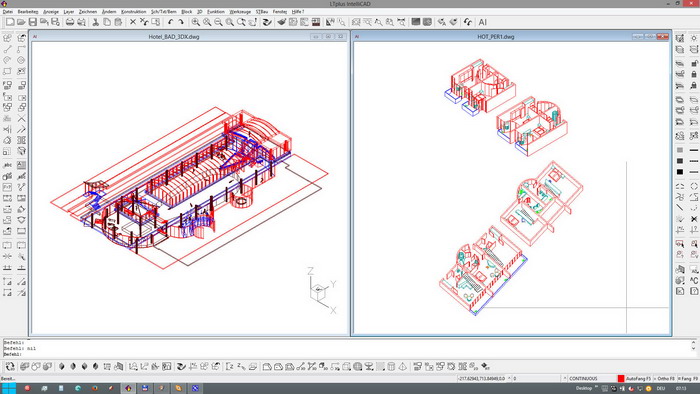Toggle Ortho F8 mode in status bar

click(665, 378)
